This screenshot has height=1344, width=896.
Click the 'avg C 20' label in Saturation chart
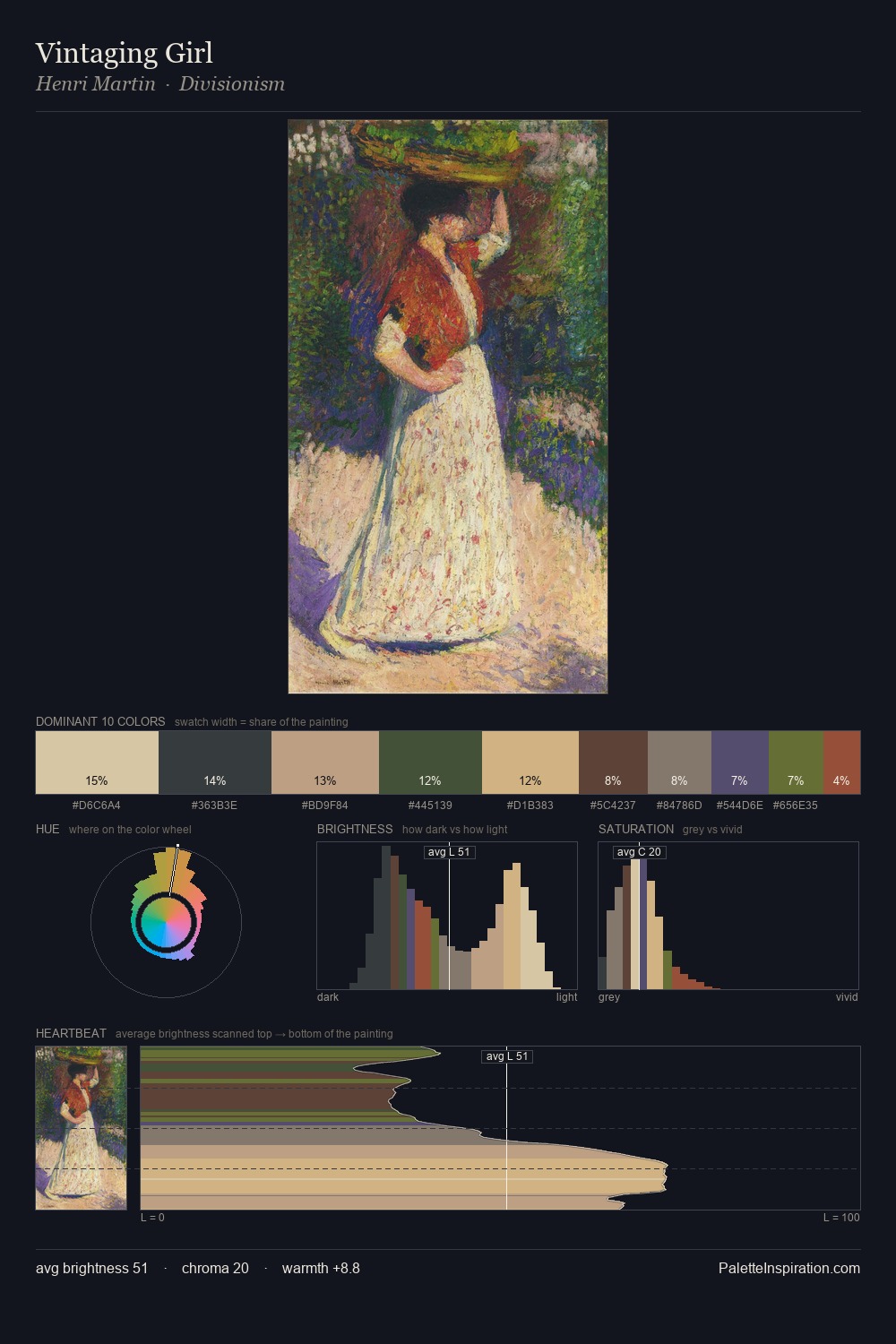639,852
